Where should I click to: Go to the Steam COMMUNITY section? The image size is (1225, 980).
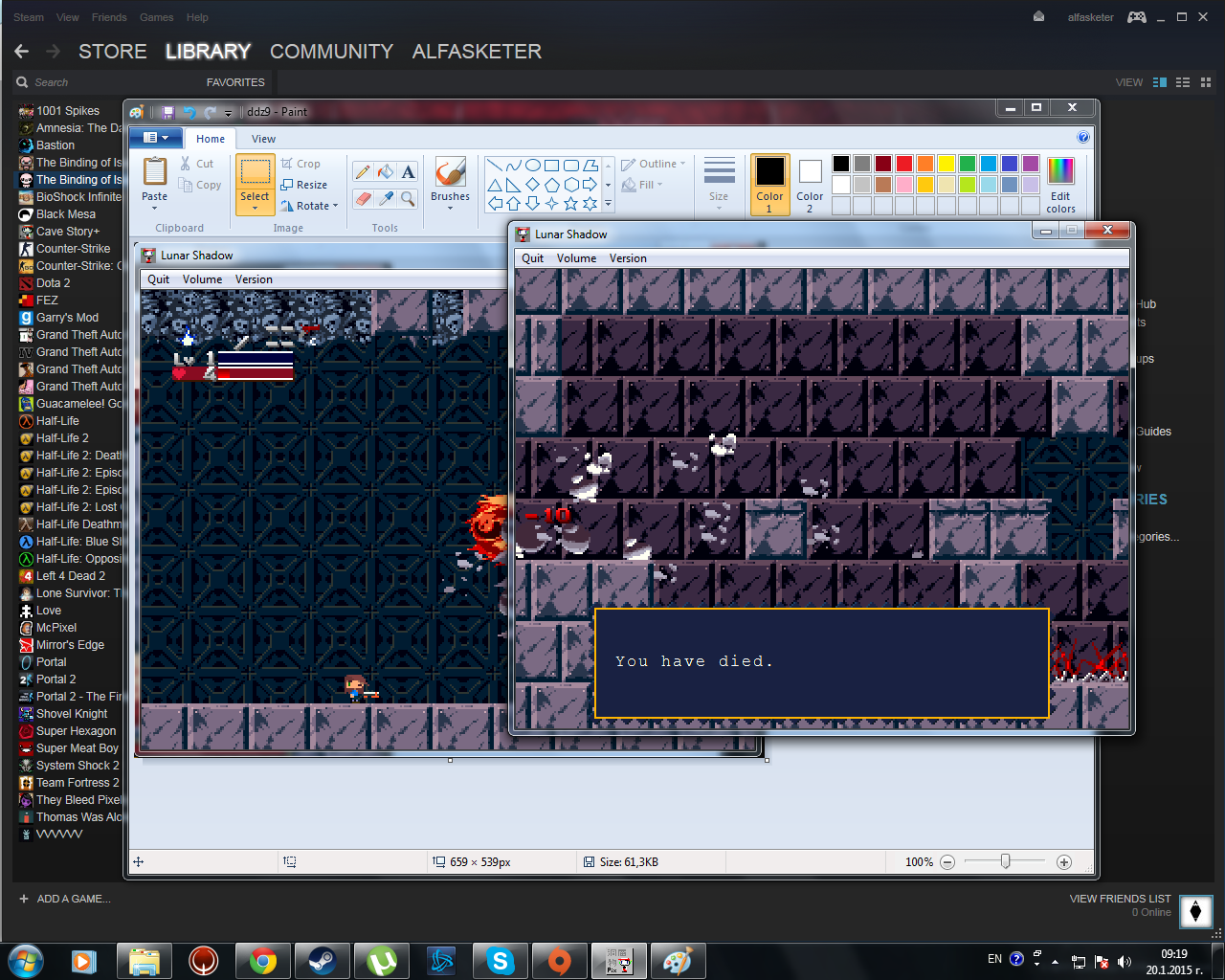click(331, 52)
